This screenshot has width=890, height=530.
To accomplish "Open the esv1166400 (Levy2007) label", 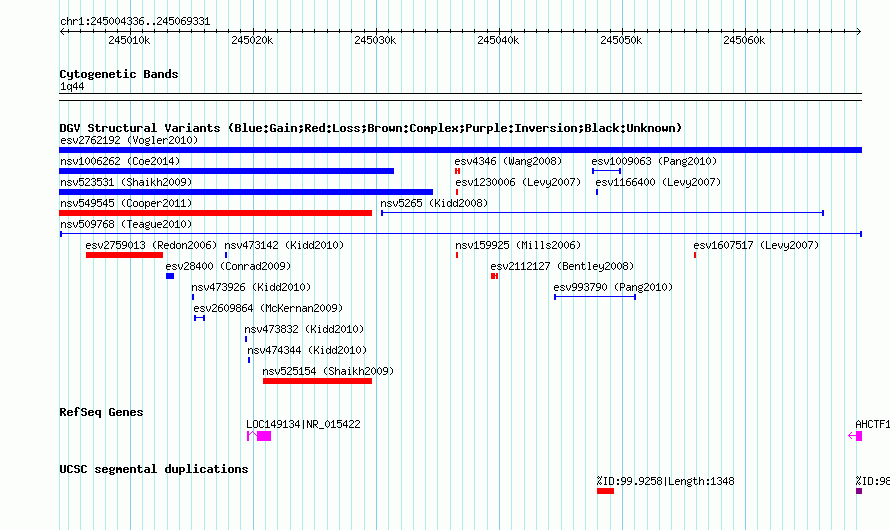I will click(x=658, y=182).
